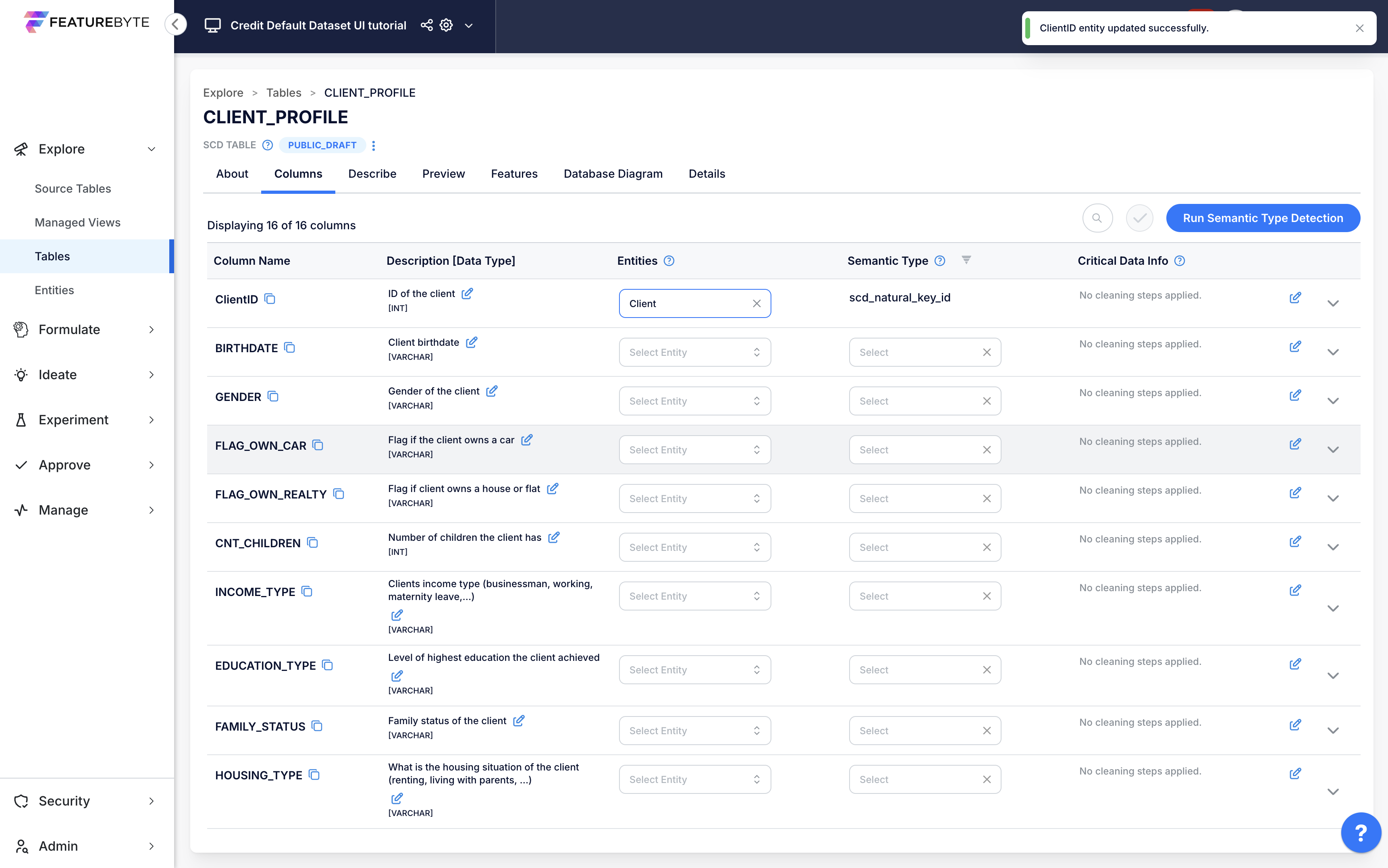Expand the FLAG_OWN_CAR row chevron

pyautogui.click(x=1332, y=449)
